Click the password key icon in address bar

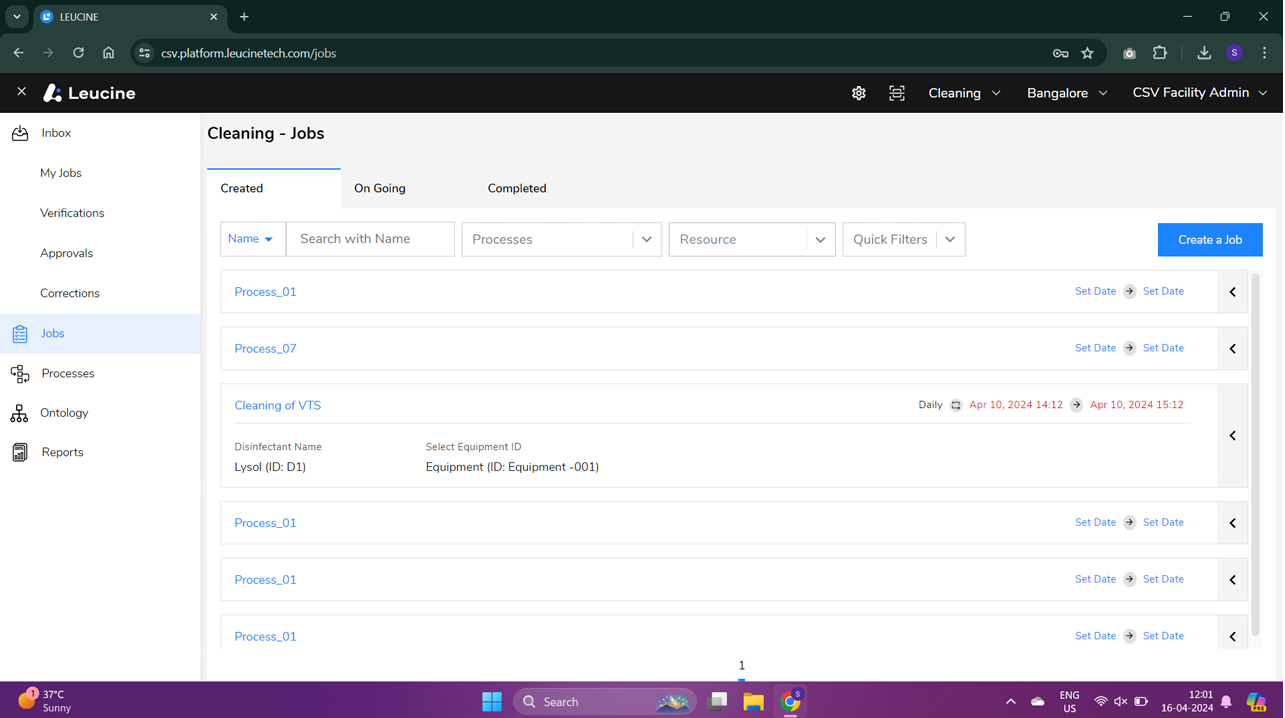click(1060, 53)
